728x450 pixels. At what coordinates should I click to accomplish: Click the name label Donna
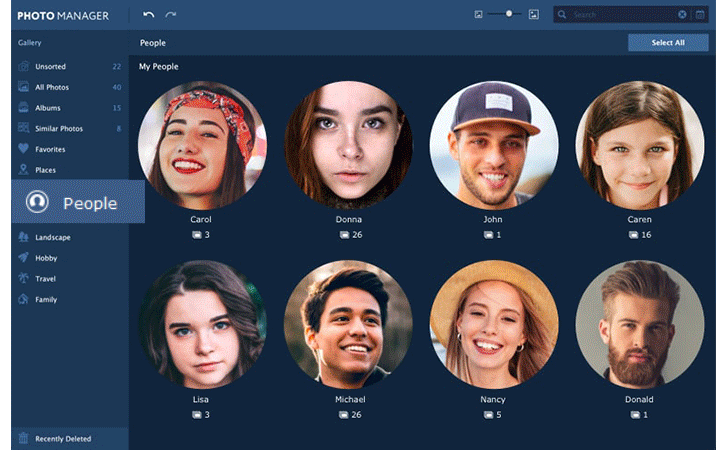(349, 219)
